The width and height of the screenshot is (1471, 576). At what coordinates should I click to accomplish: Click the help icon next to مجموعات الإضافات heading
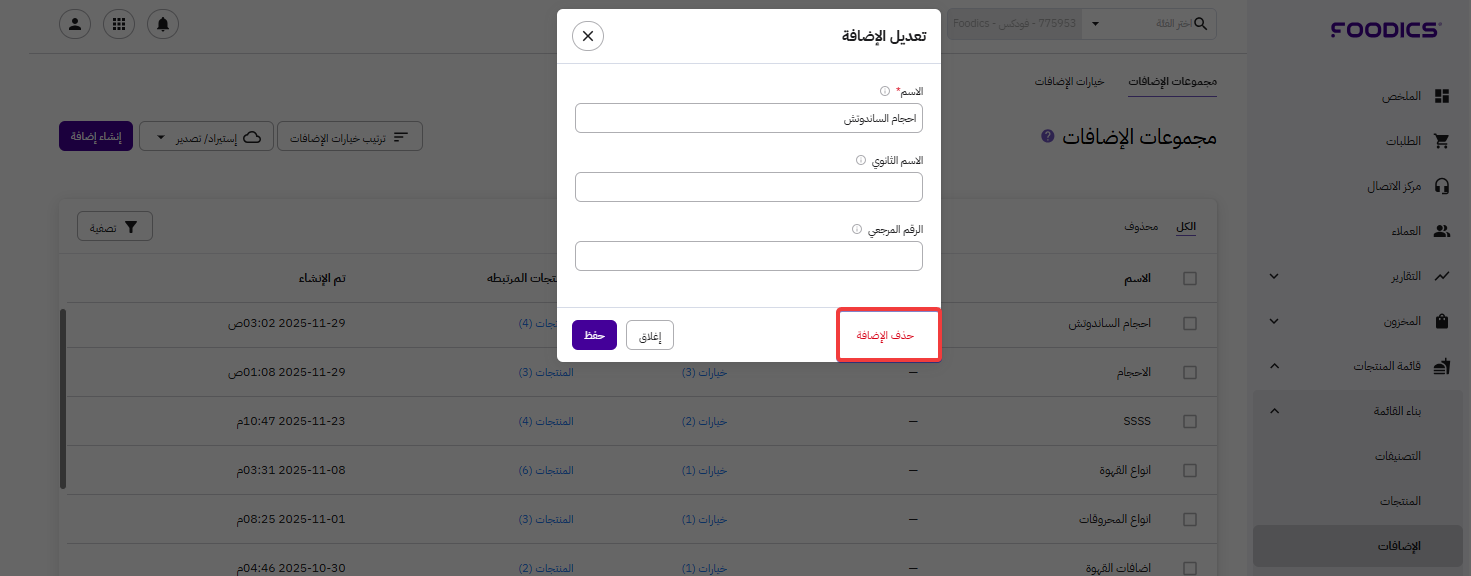1047,136
